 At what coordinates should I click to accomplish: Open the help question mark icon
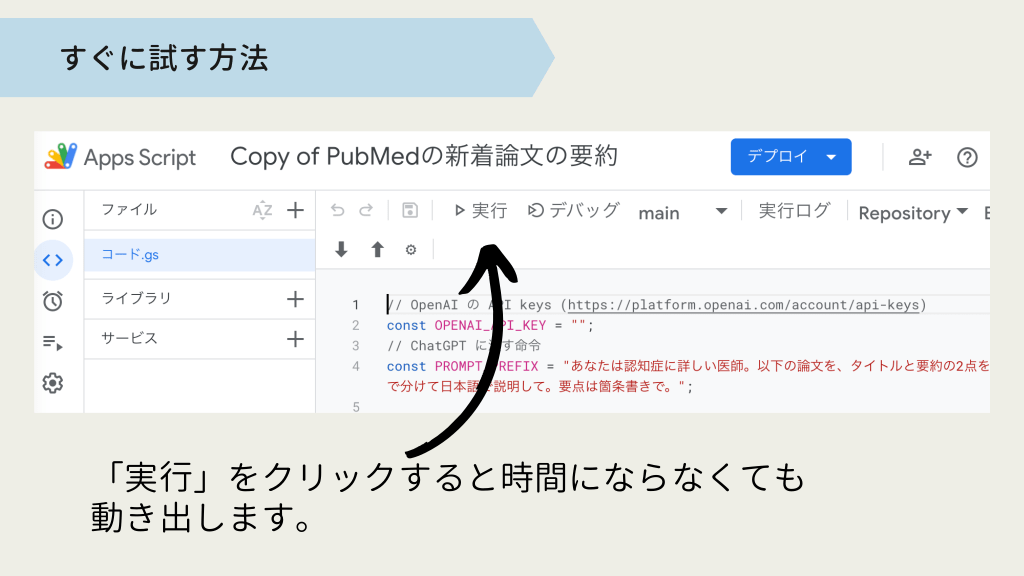[967, 157]
